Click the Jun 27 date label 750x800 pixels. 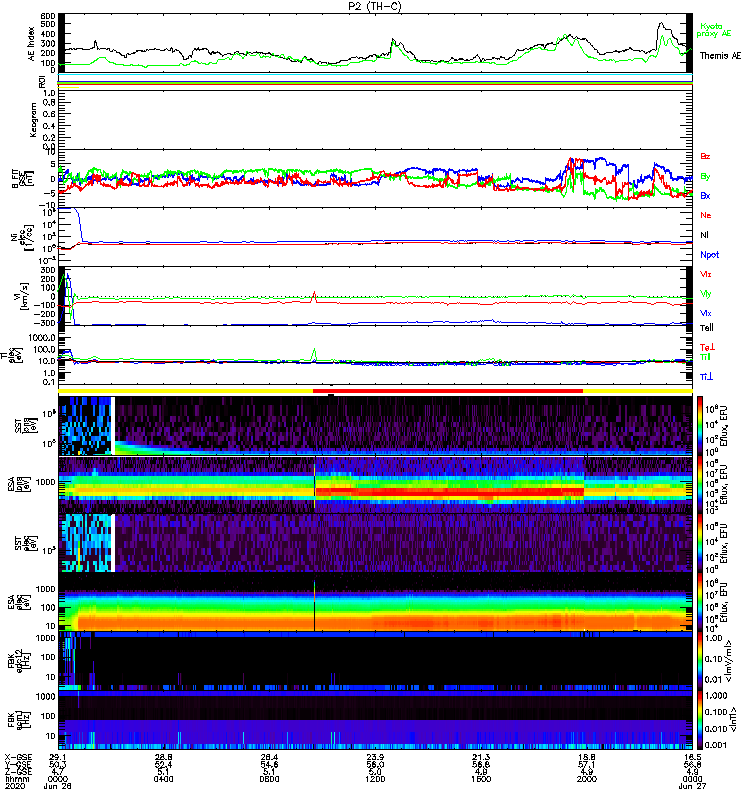(x=692, y=786)
